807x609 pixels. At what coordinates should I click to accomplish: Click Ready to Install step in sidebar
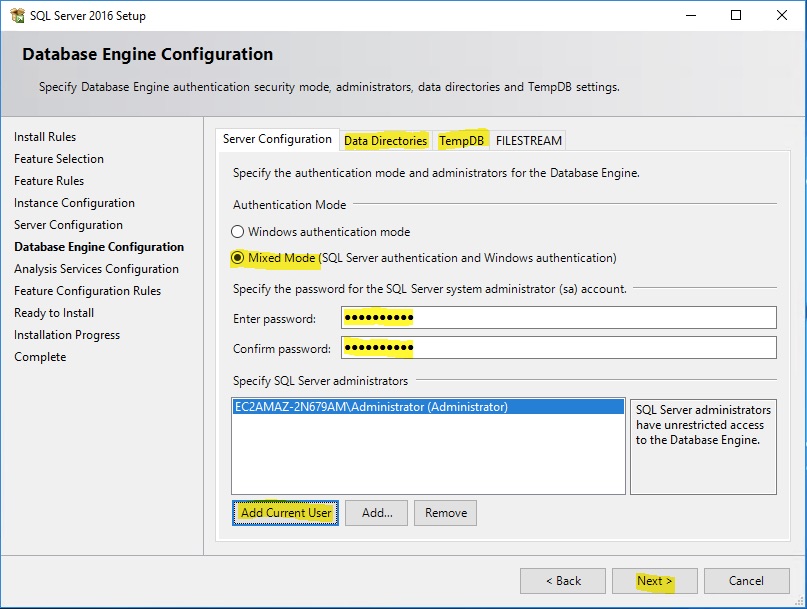pyautogui.click(x=54, y=313)
